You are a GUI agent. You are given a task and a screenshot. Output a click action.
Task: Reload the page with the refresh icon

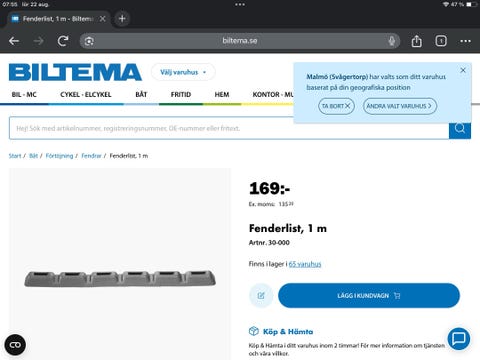(x=63, y=41)
